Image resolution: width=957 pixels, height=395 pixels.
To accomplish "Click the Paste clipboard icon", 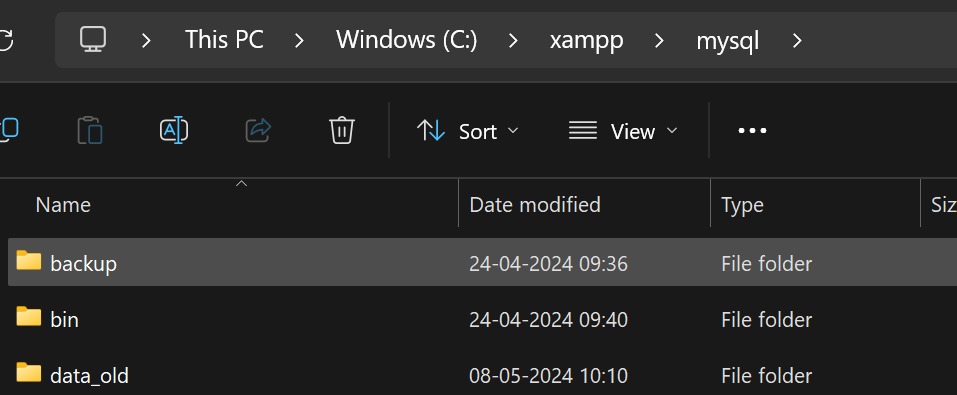I will tap(90, 131).
